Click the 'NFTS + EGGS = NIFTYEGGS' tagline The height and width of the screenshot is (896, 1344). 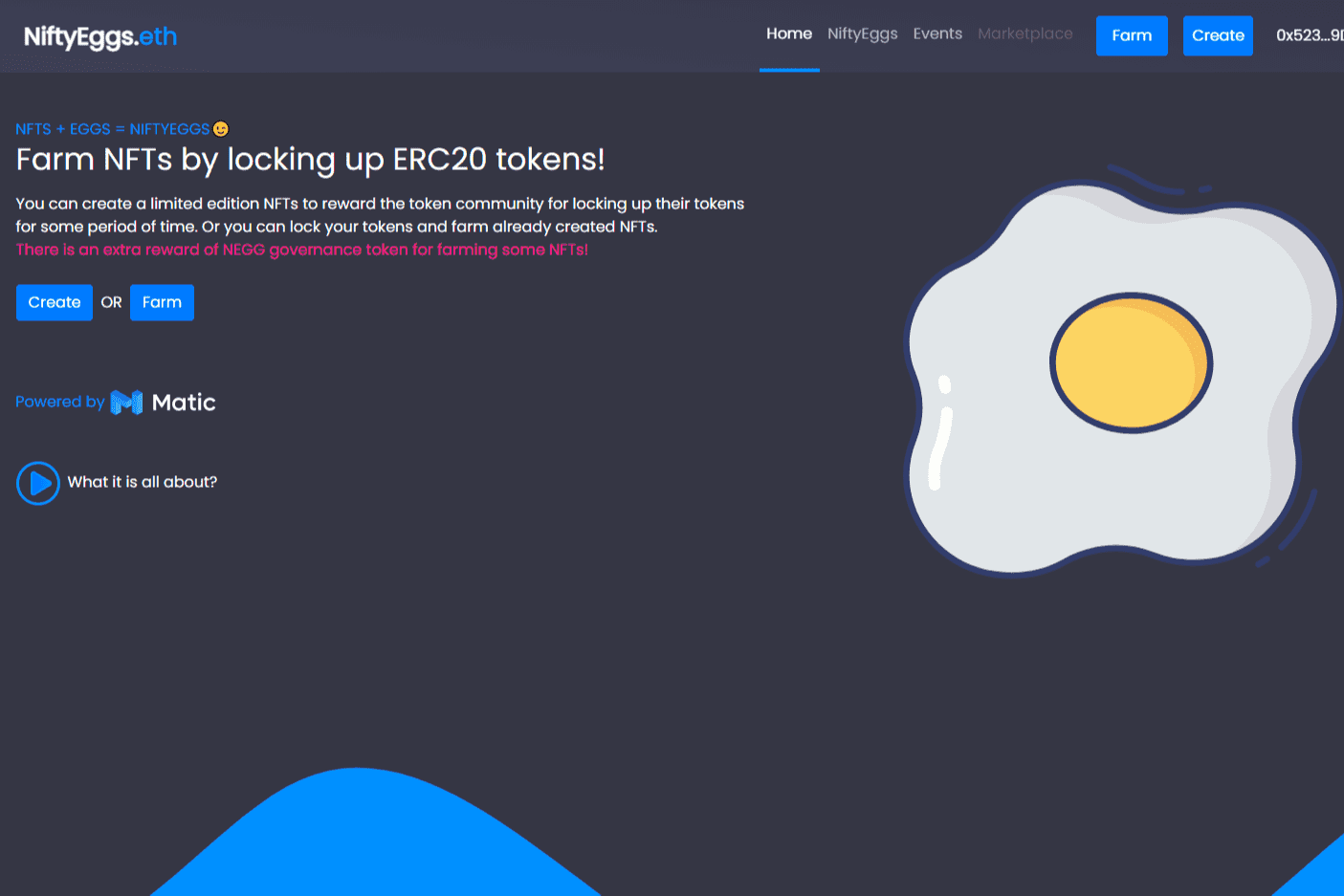tap(112, 129)
